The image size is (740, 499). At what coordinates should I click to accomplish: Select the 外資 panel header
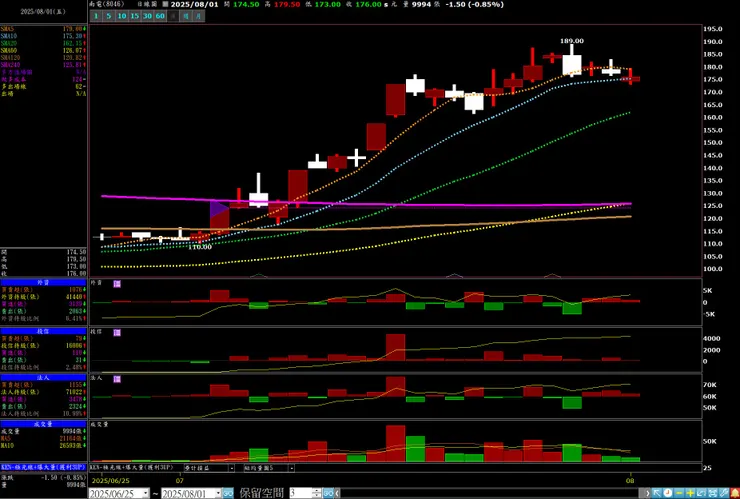coord(43,282)
